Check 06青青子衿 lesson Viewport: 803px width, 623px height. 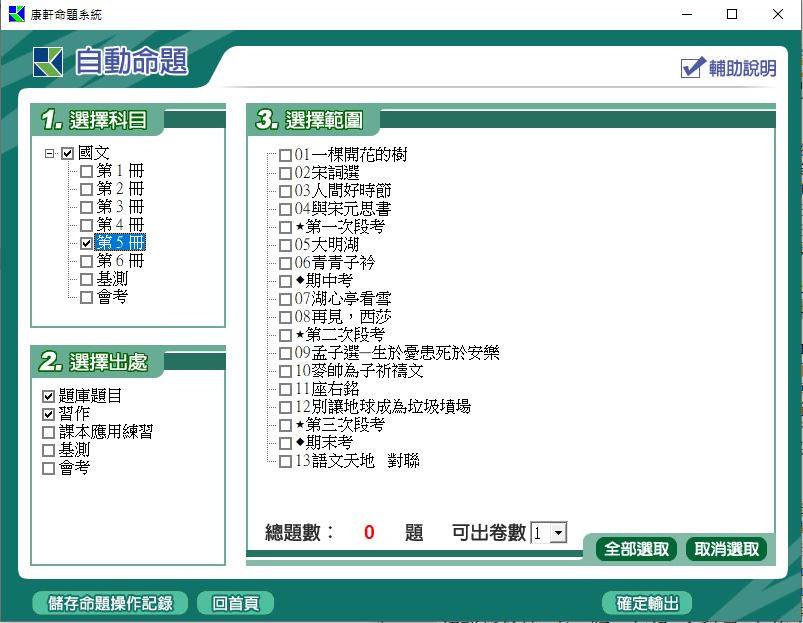pos(285,263)
